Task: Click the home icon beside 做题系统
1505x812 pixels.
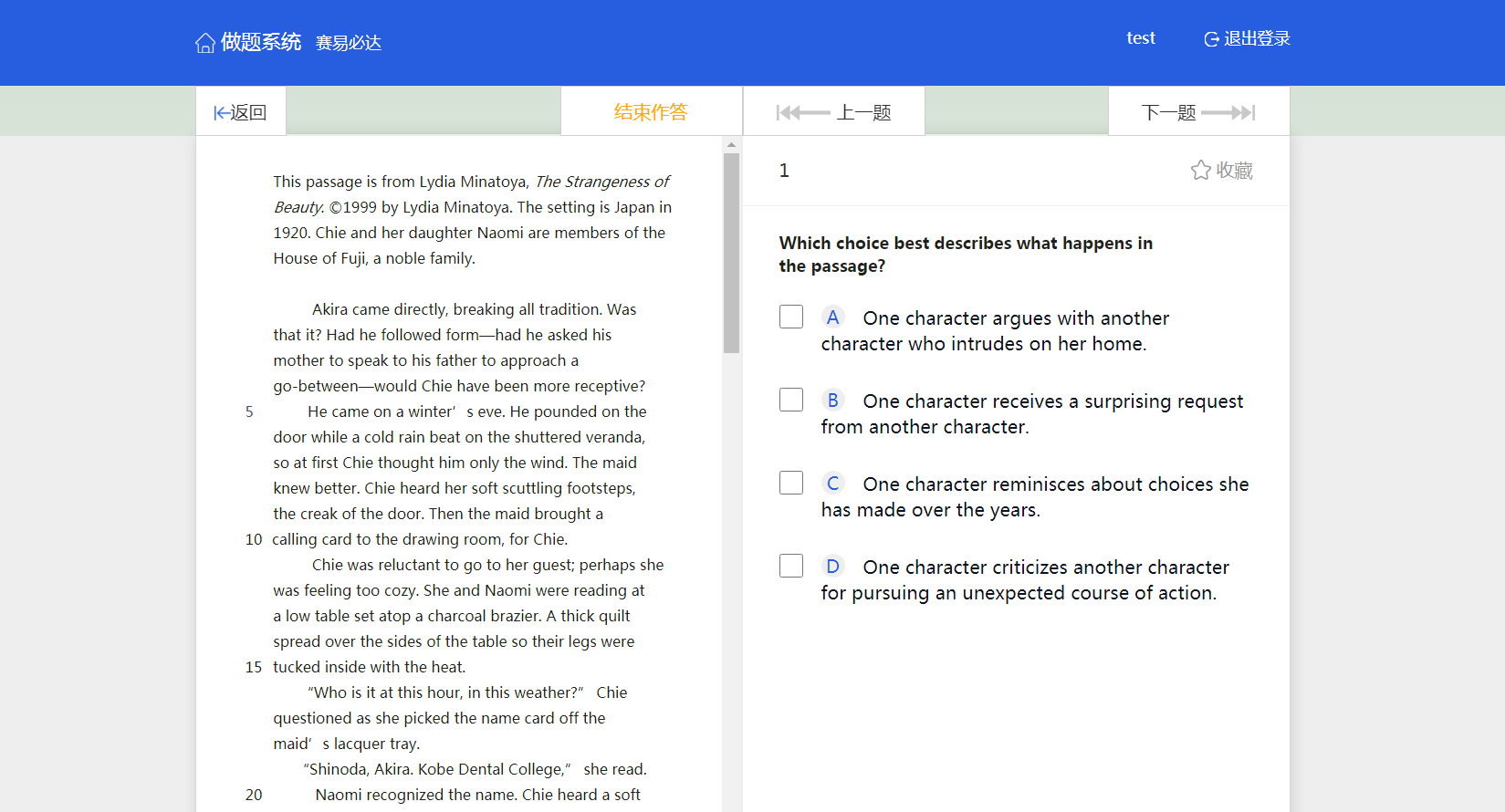Action: coord(205,43)
